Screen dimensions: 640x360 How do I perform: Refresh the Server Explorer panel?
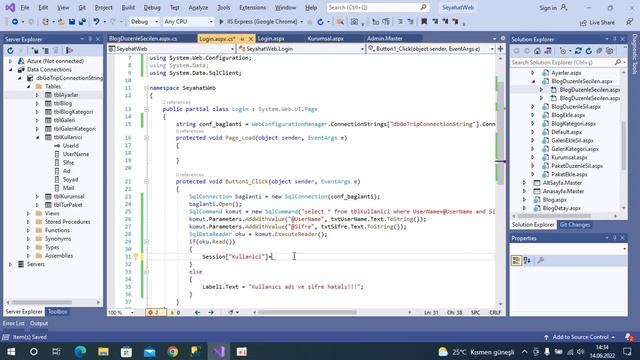tap(10, 51)
